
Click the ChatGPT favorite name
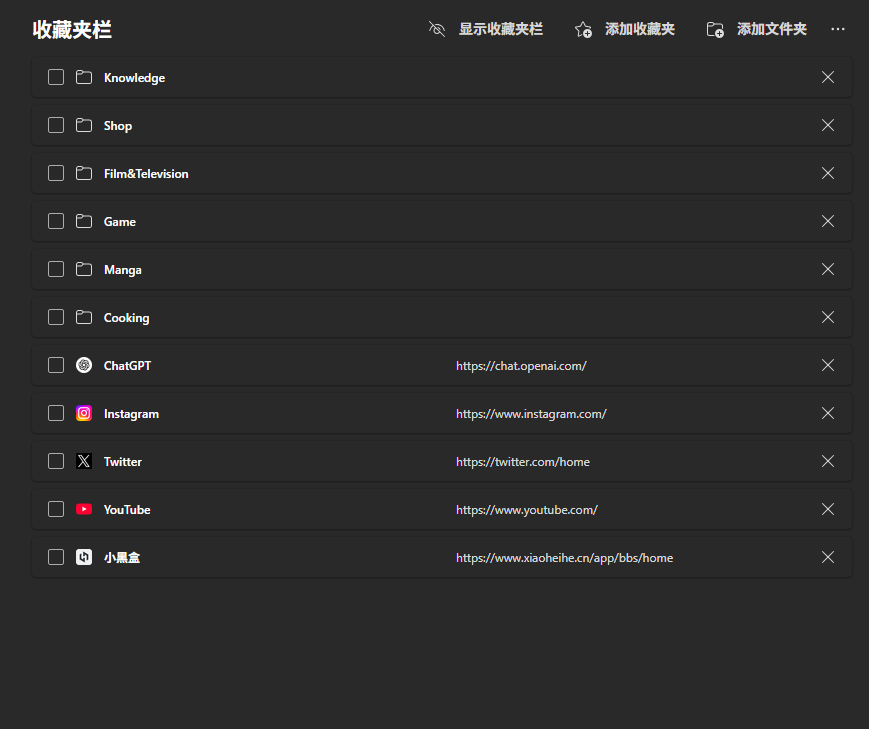127,366
